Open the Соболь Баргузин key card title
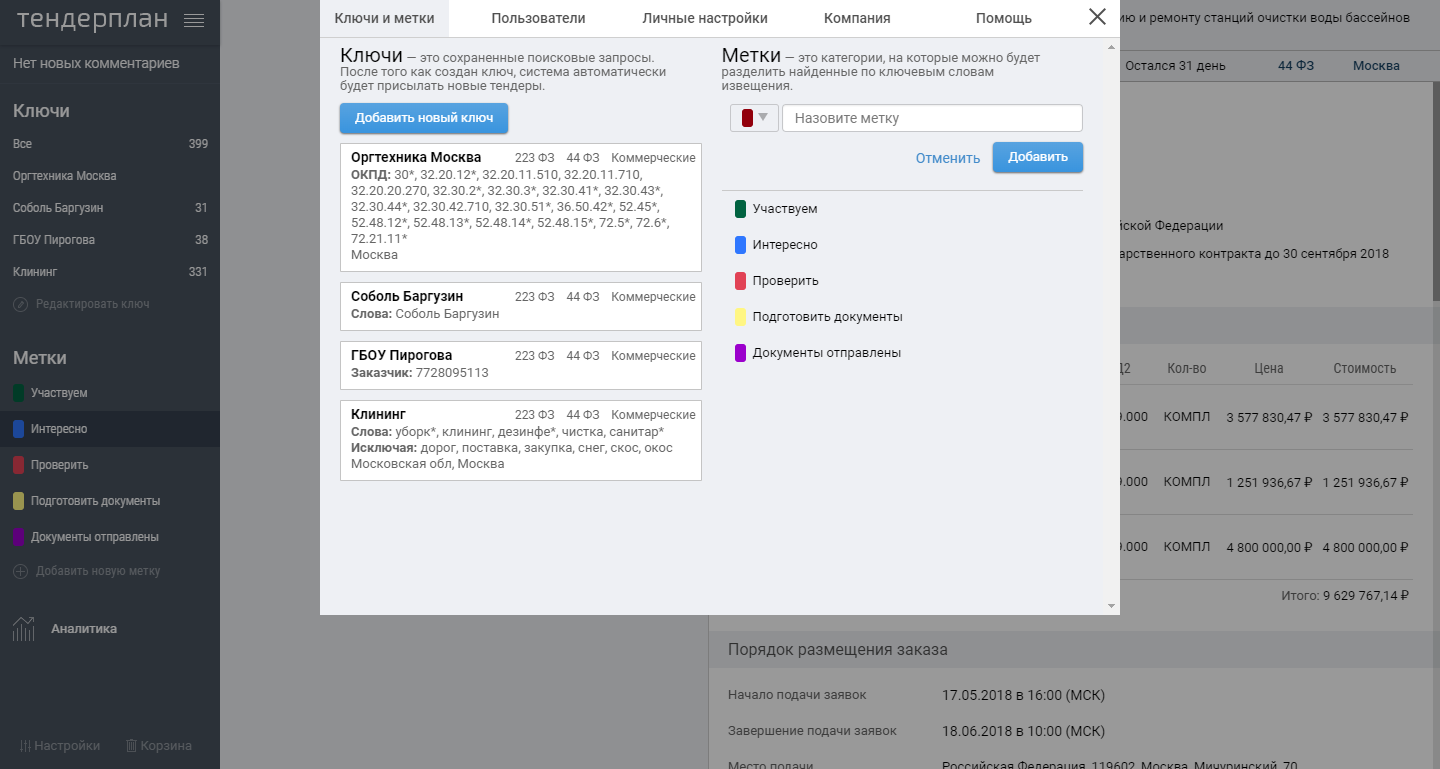Image resolution: width=1440 pixels, height=769 pixels. pos(407,296)
